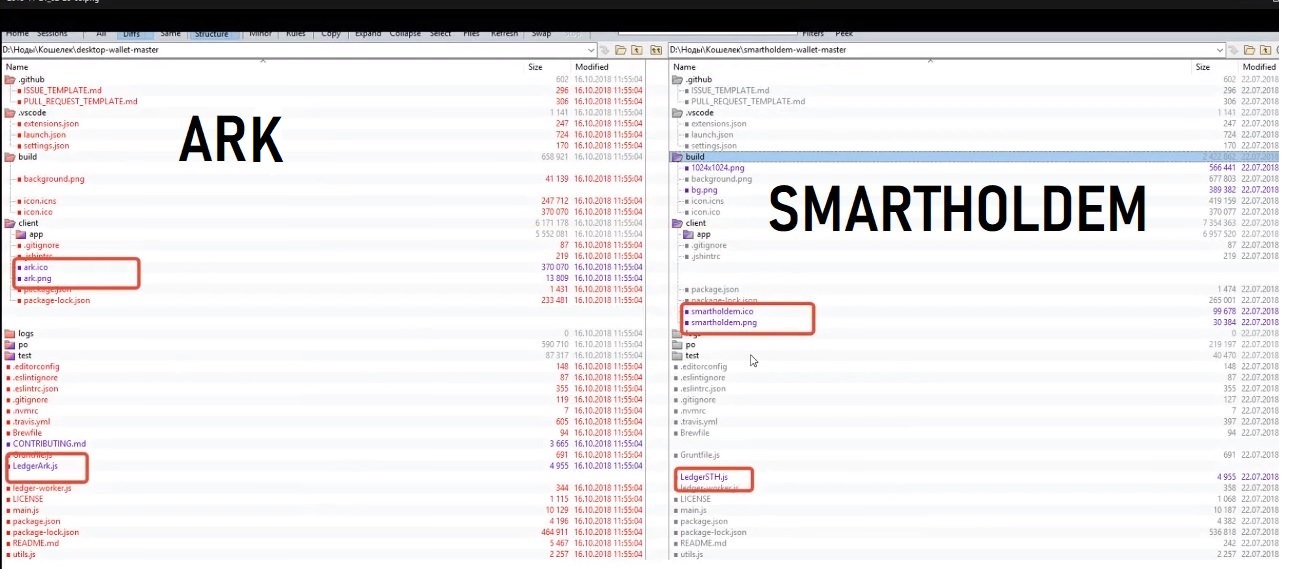Screen dimensions: 1299x569
Task: Open left folder path history dropdown
Action: 592,49
